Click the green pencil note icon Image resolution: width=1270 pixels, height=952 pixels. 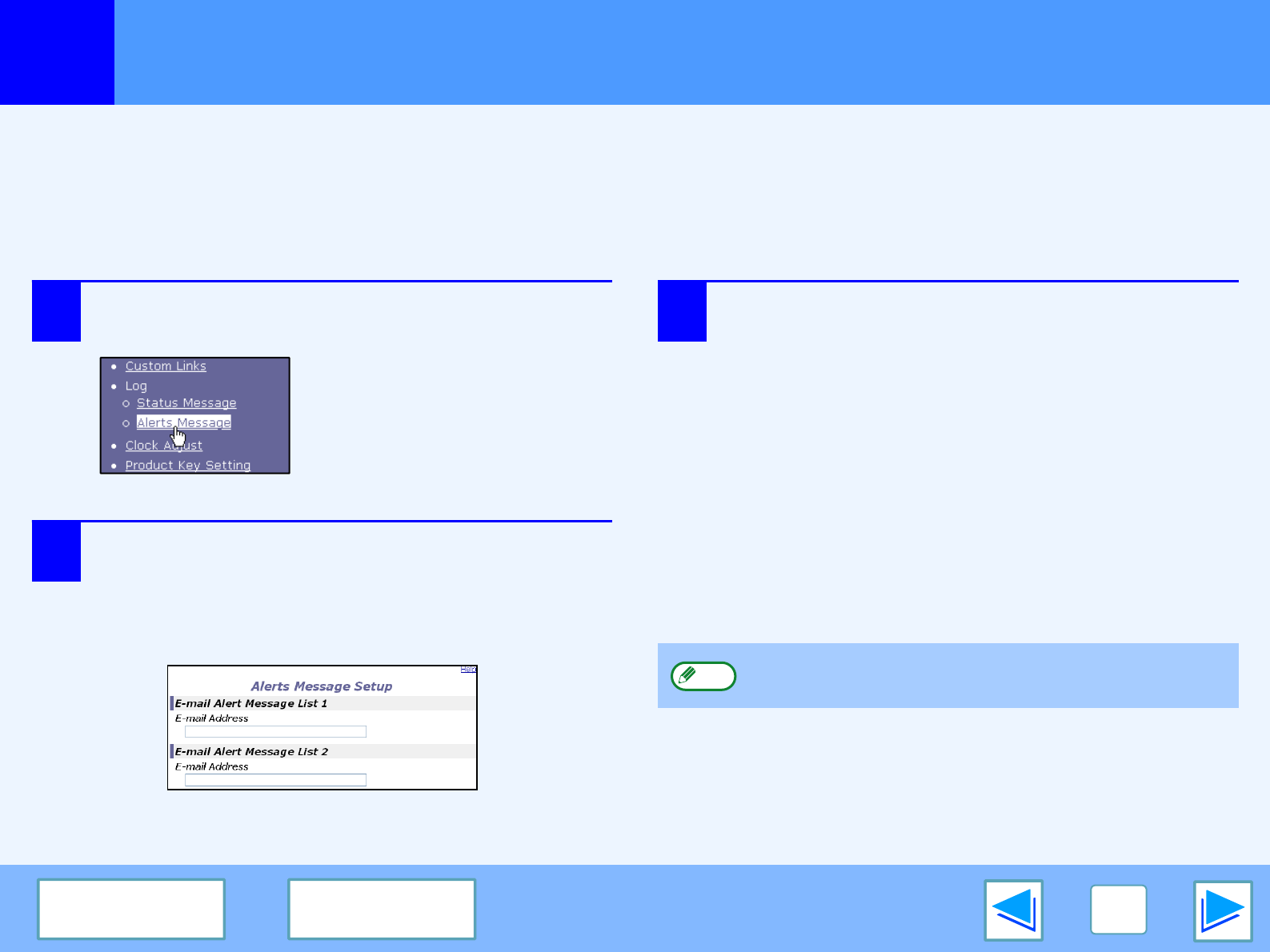click(x=703, y=676)
